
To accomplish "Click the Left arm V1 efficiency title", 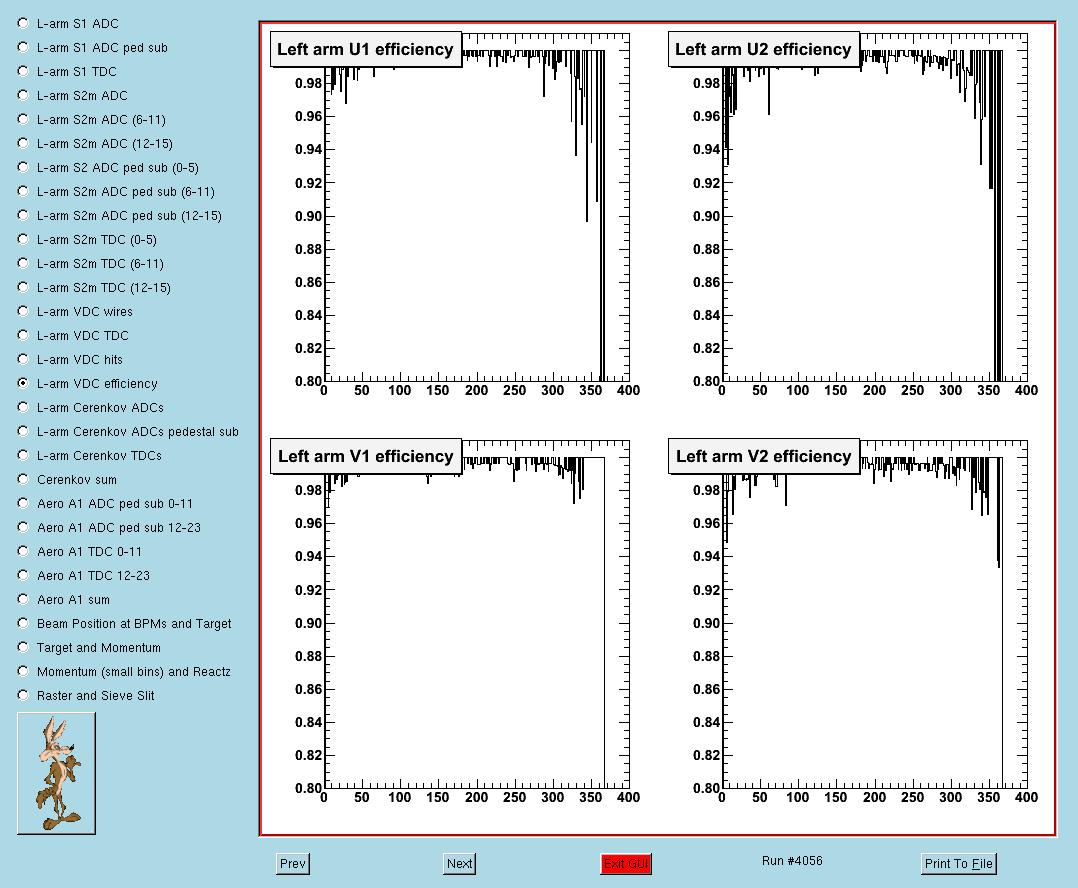I will (366, 456).
